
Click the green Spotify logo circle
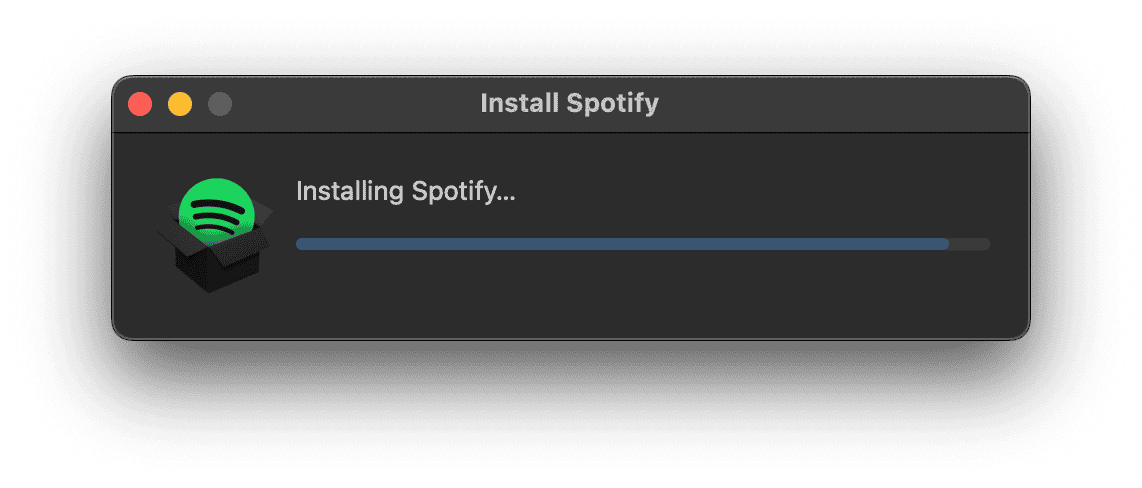point(214,212)
